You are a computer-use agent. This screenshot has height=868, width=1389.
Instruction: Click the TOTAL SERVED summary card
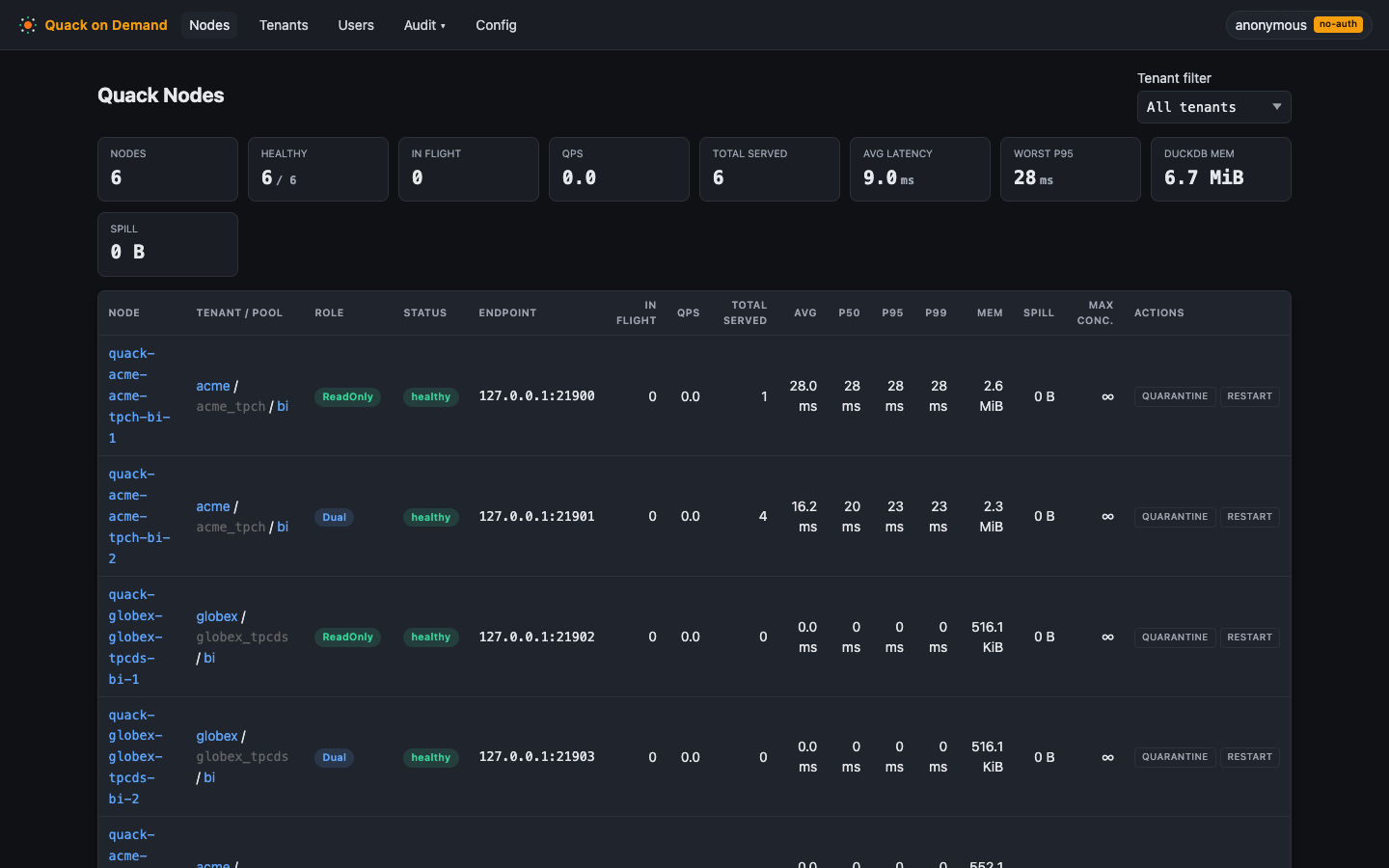click(770, 169)
